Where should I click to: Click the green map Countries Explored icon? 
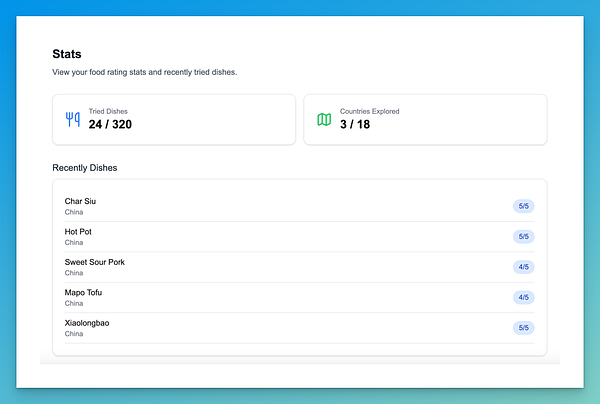pyautogui.click(x=324, y=119)
